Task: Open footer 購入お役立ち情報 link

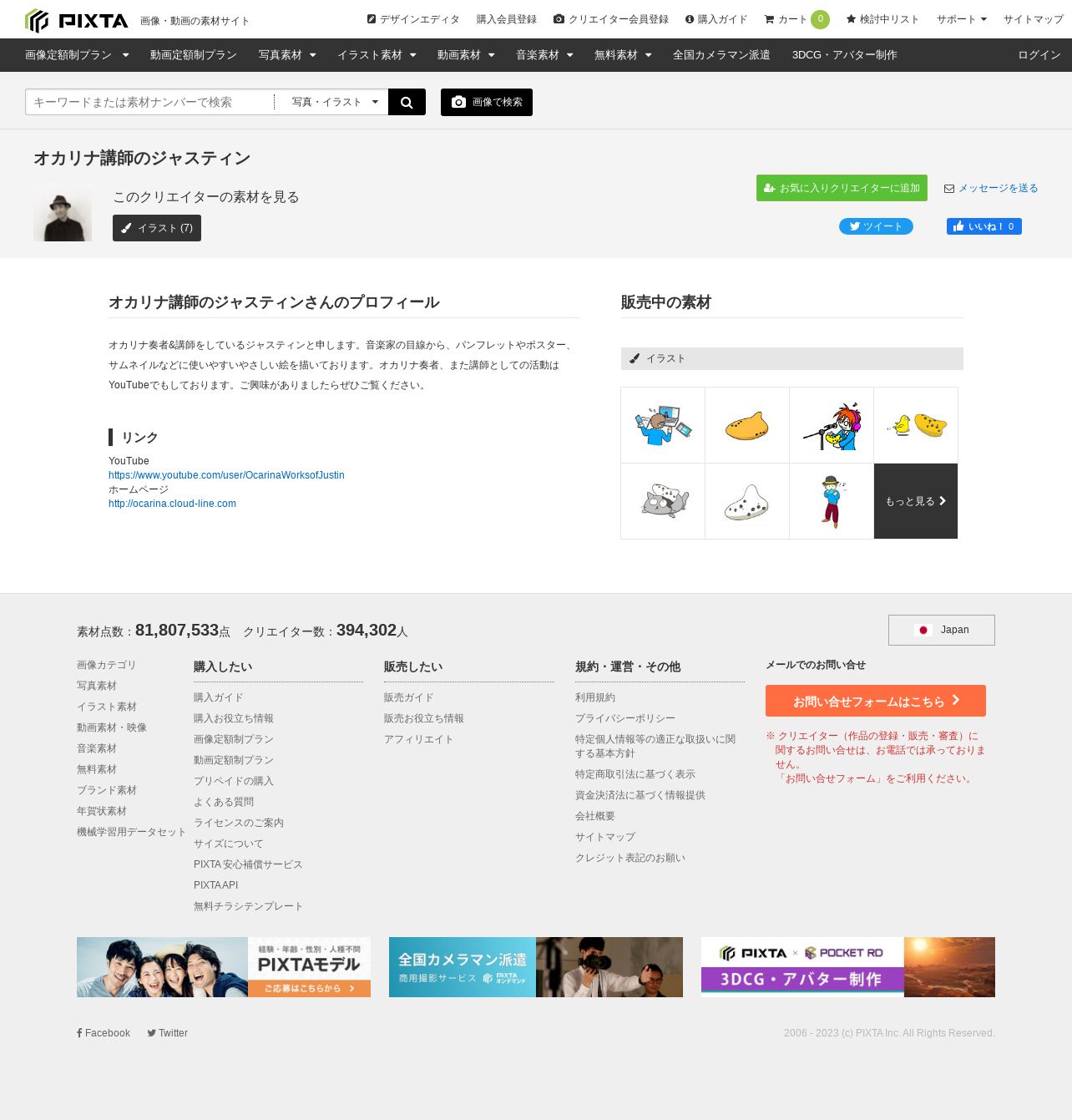Action: 234,718
